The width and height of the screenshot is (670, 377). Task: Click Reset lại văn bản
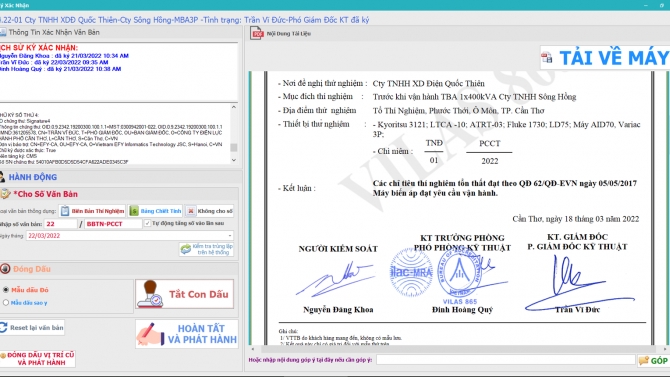pos(32,327)
